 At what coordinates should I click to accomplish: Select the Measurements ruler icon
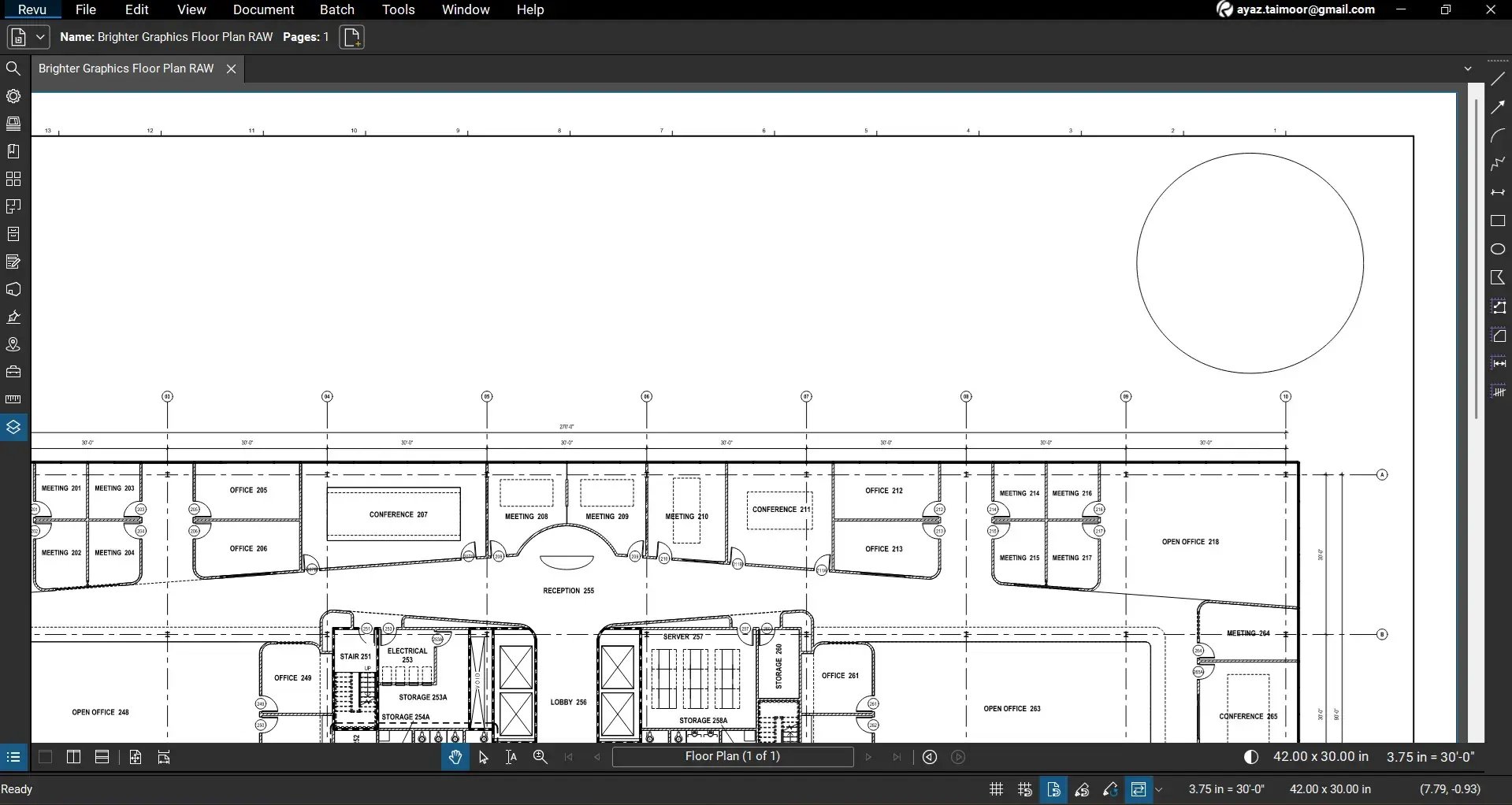coord(13,399)
